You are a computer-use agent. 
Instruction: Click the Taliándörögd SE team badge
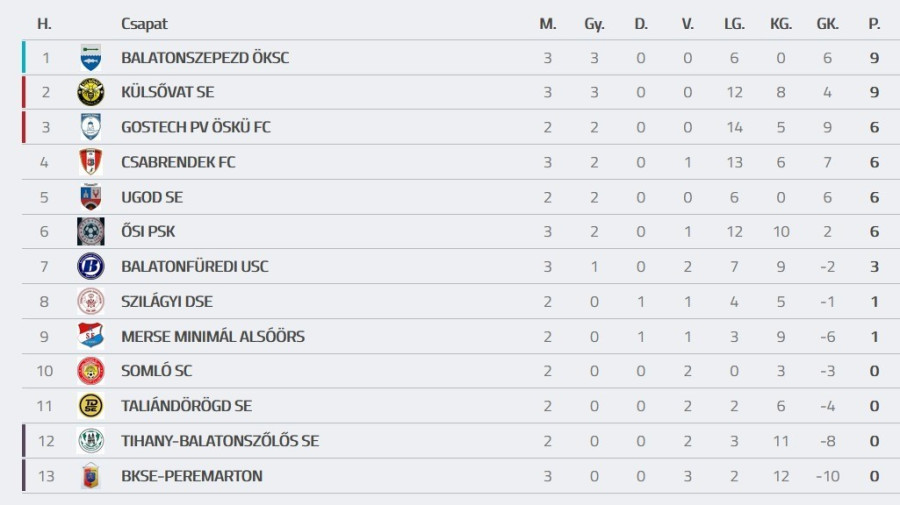(x=91, y=405)
